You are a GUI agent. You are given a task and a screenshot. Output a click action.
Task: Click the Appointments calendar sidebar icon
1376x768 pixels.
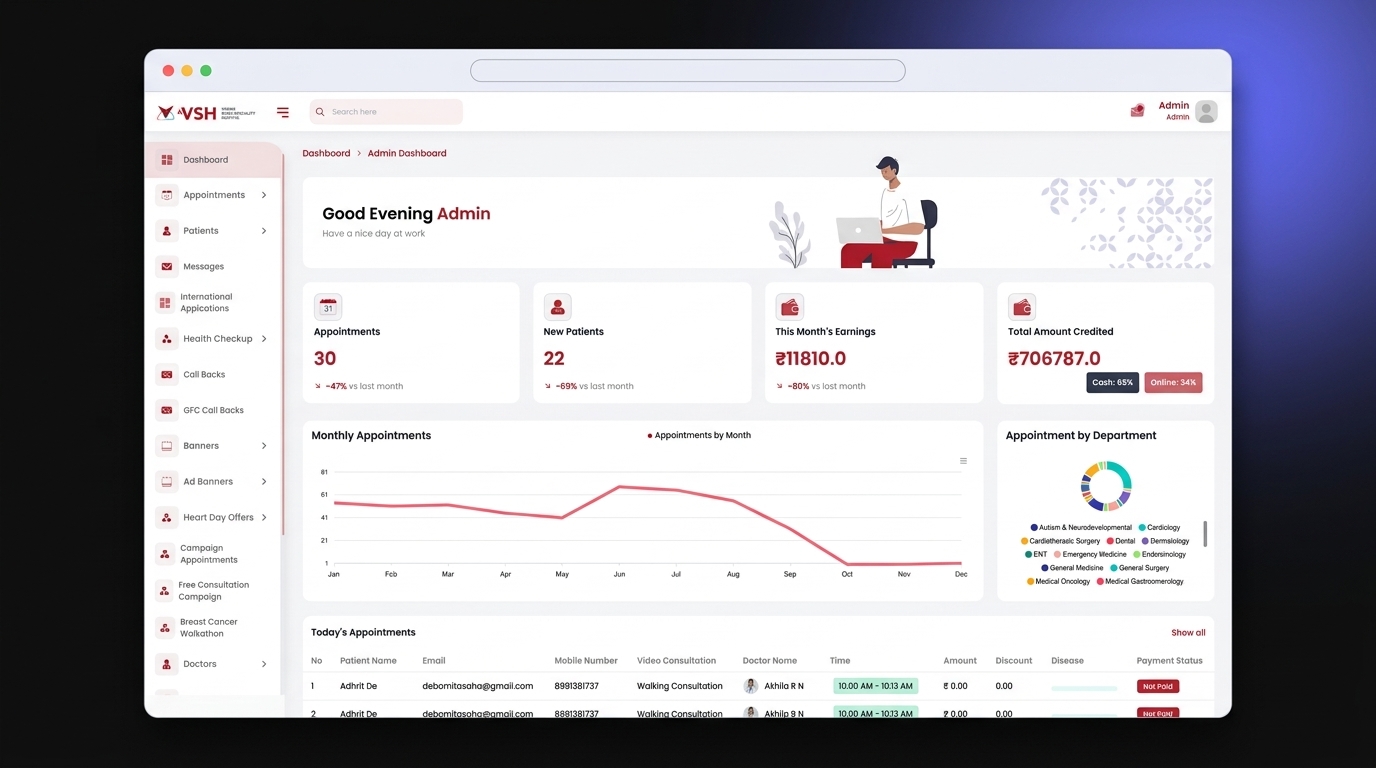click(167, 195)
